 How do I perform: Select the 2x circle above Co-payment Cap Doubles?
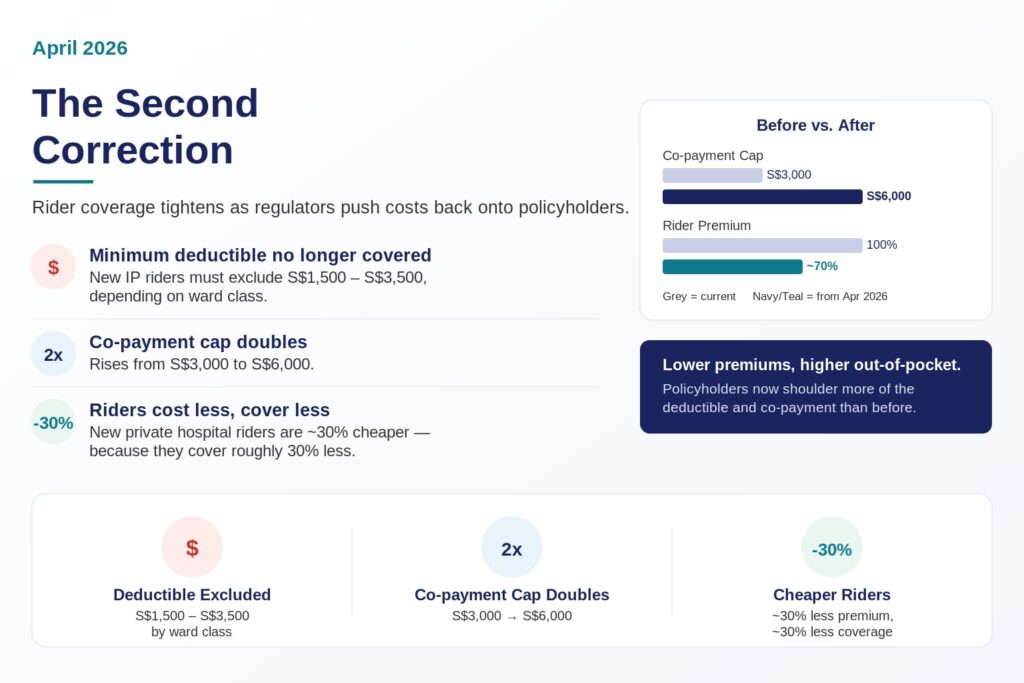pyautogui.click(x=512, y=547)
